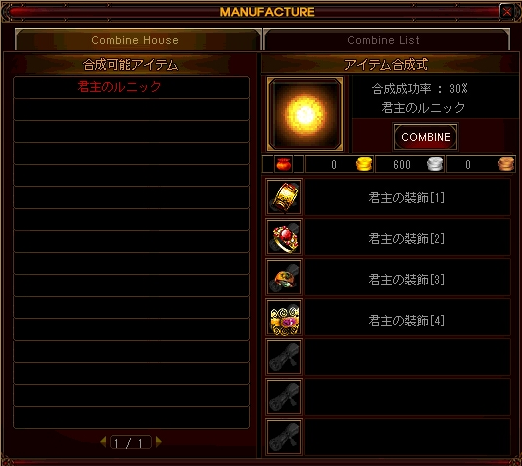The image size is (522, 466).
Task: Go to previous page with left arrow
Action: [x=103, y=442]
